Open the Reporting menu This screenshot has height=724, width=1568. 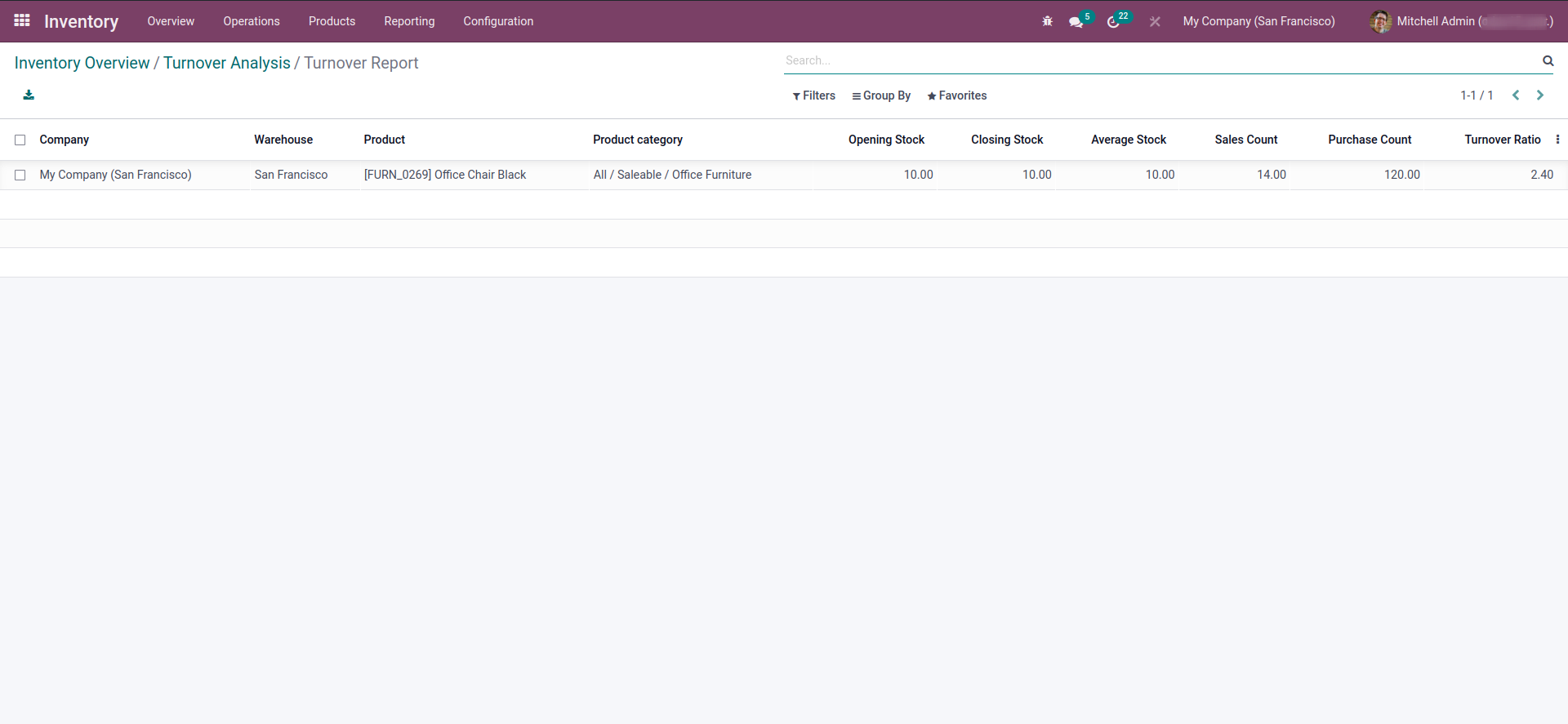click(x=409, y=21)
